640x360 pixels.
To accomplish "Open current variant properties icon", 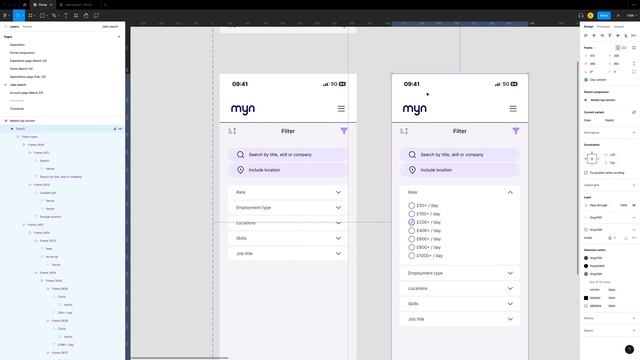I will tap(634, 112).
